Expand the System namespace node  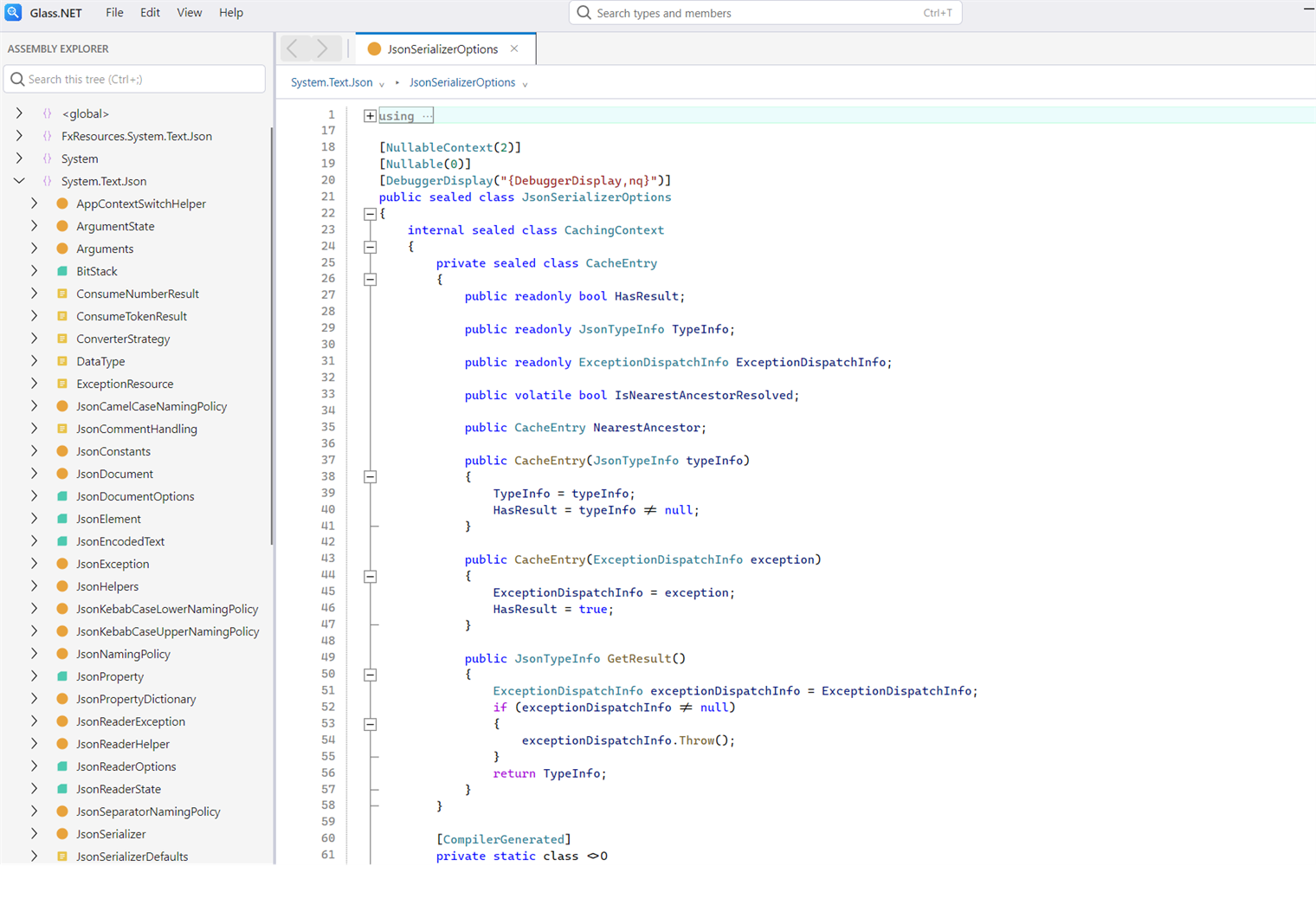pos(19,158)
